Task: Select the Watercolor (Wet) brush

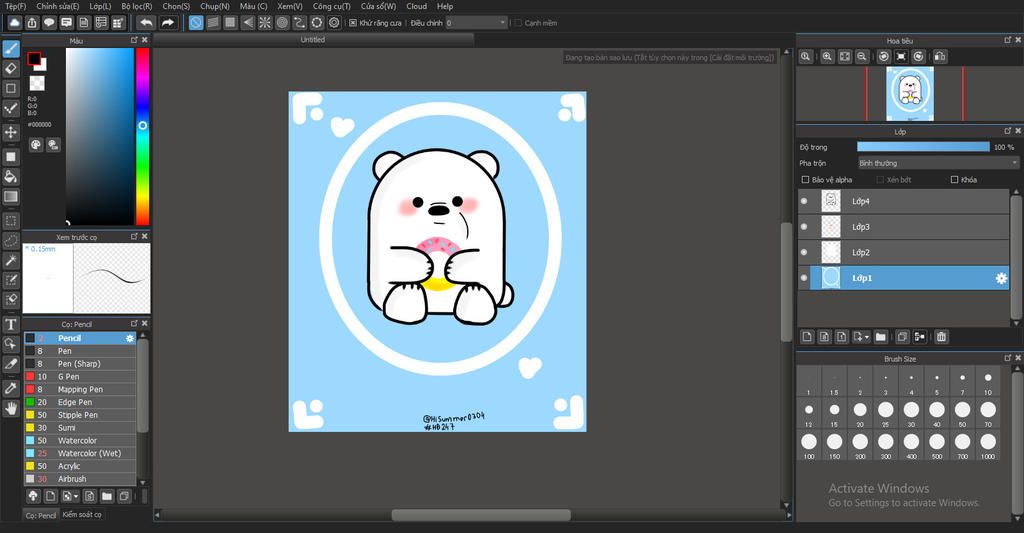Action: 80,453
